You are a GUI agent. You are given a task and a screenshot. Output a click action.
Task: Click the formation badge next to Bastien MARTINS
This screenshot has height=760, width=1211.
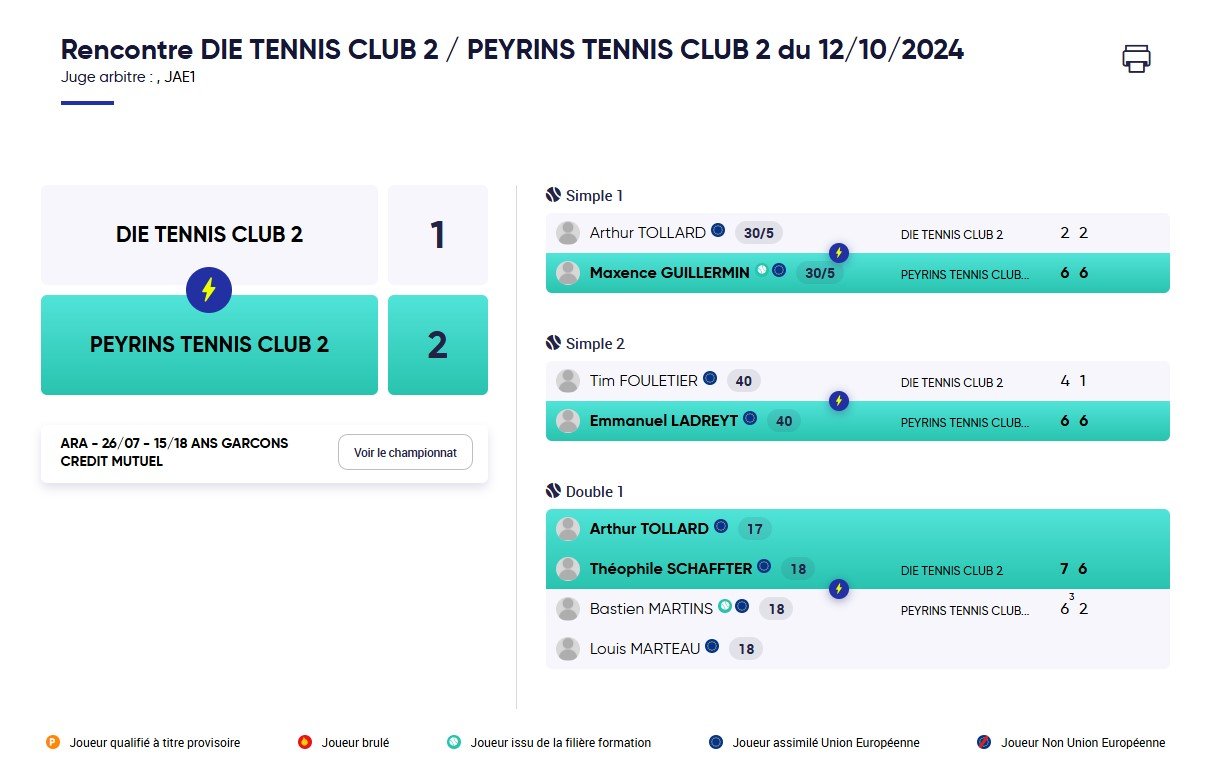725,606
